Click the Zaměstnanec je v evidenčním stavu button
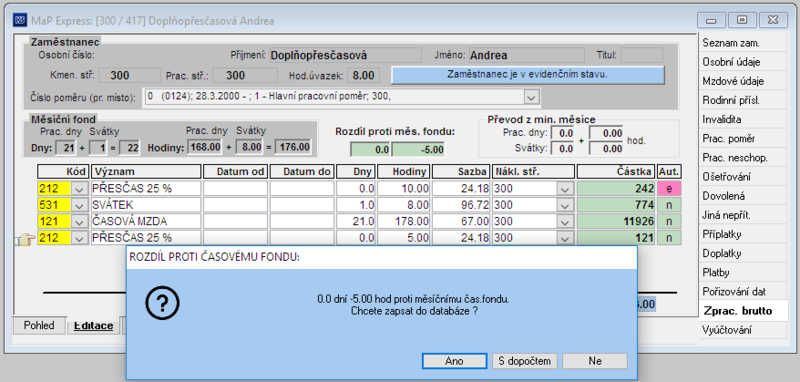This screenshot has height=382, width=800. click(x=528, y=74)
